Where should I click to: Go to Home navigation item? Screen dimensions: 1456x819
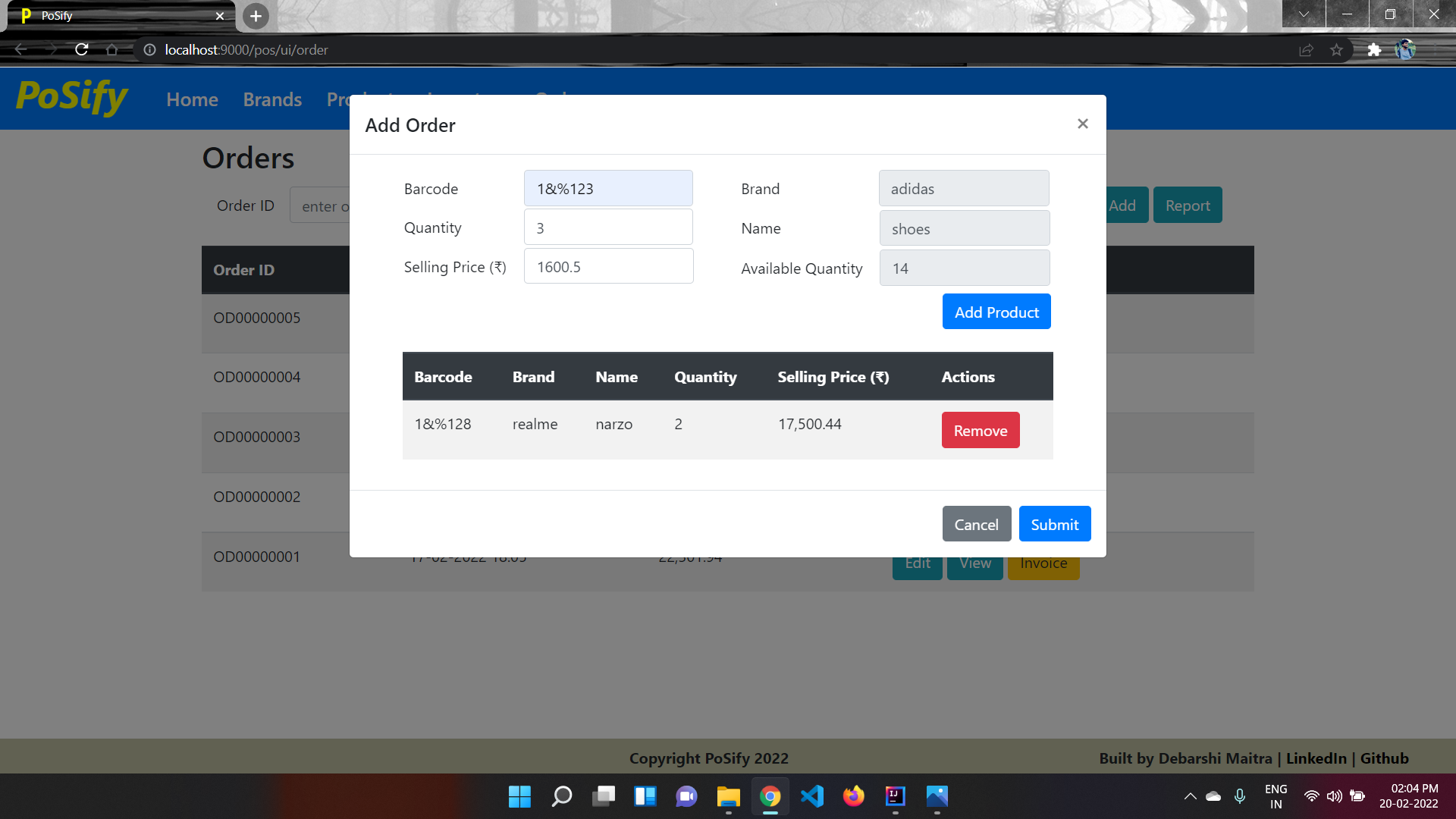192,99
